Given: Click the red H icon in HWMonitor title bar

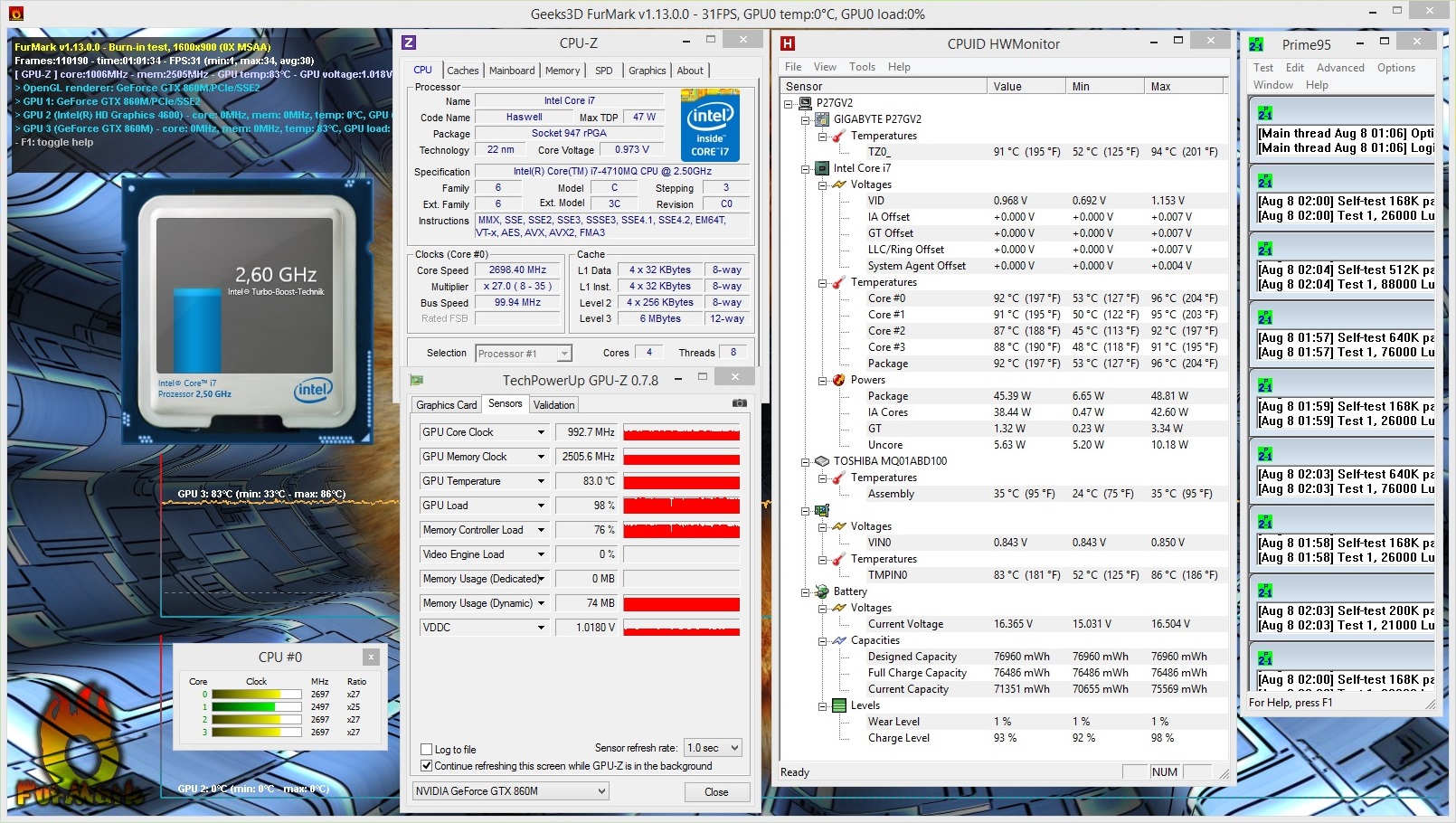Looking at the screenshot, I should 788,43.
